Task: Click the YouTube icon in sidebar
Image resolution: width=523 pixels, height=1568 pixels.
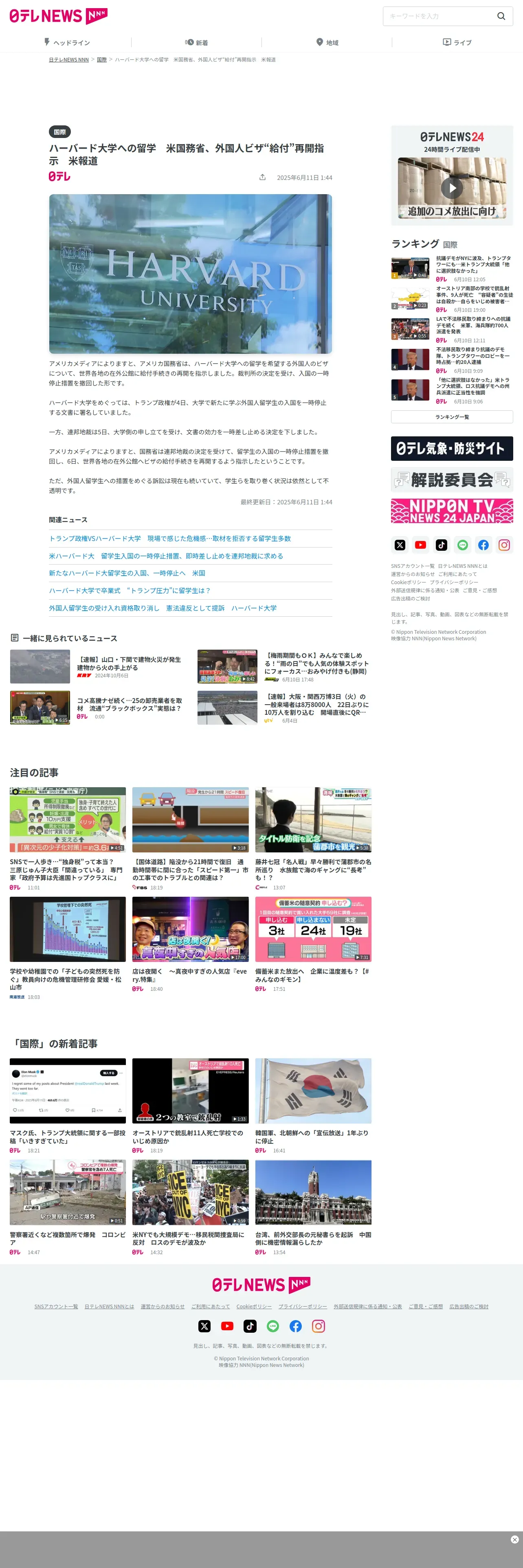Action: pos(421,545)
